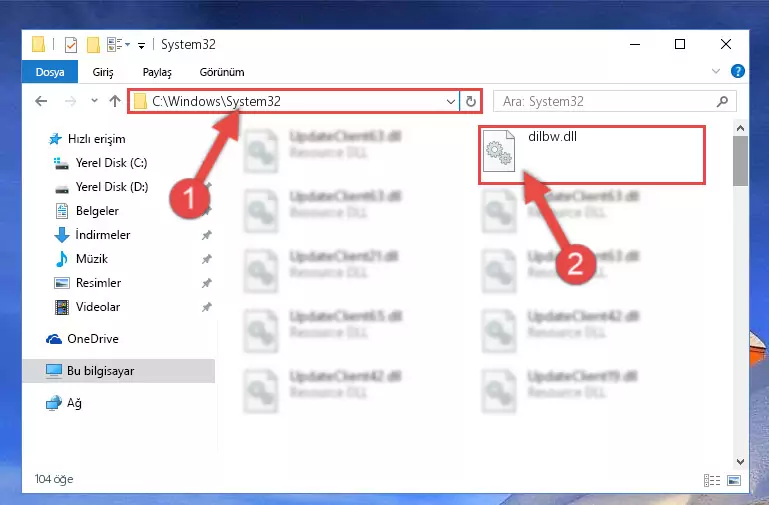Refresh the System32 folder view
Viewport: 769px width, 505px height.
coord(471,101)
